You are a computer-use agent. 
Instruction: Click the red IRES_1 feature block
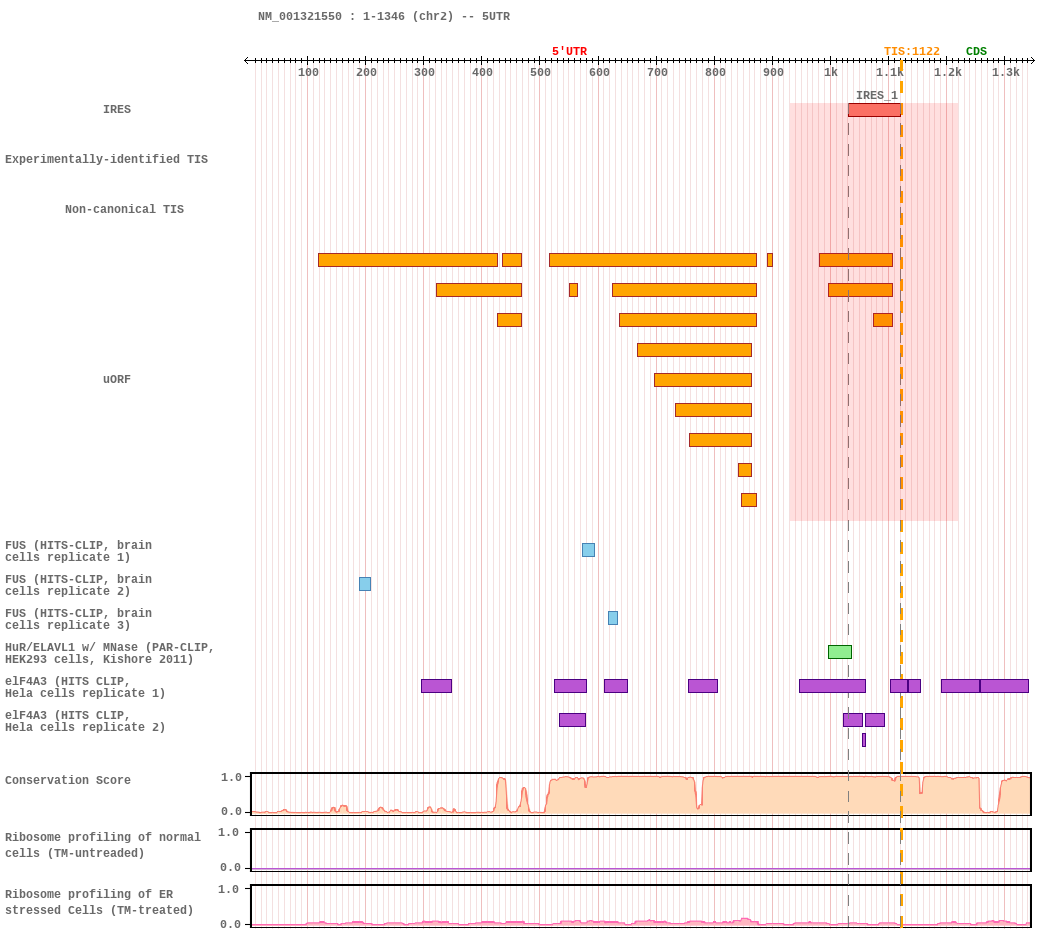click(x=874, y=110)
